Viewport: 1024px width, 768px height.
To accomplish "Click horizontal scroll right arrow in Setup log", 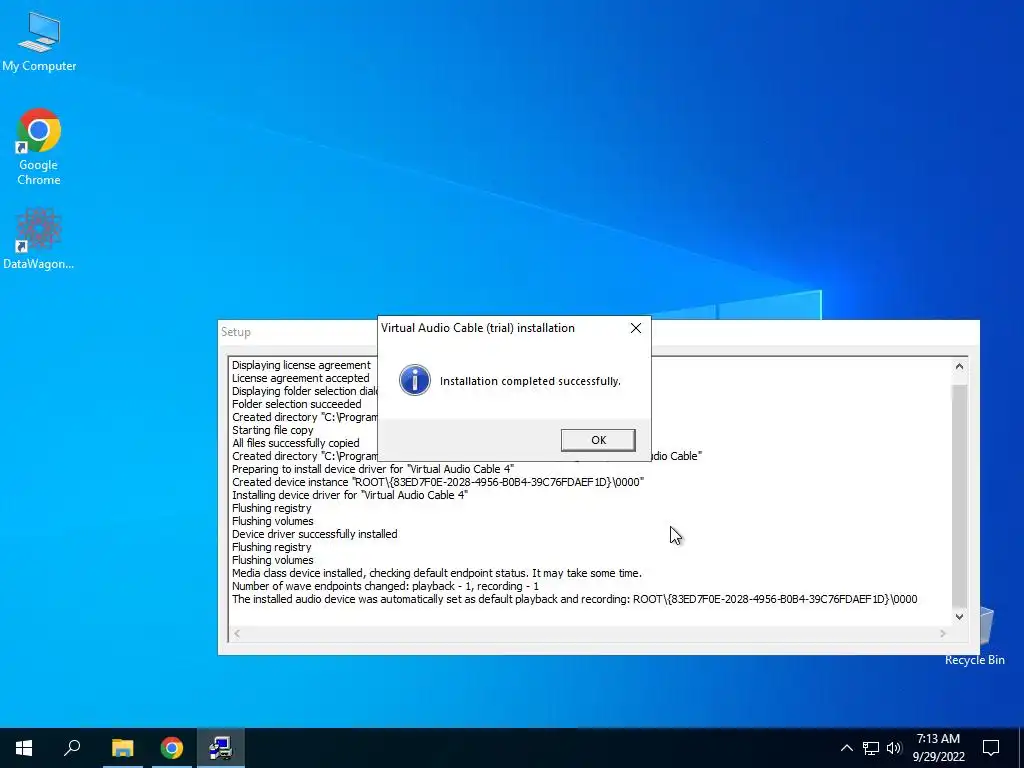I will point(942,633).
